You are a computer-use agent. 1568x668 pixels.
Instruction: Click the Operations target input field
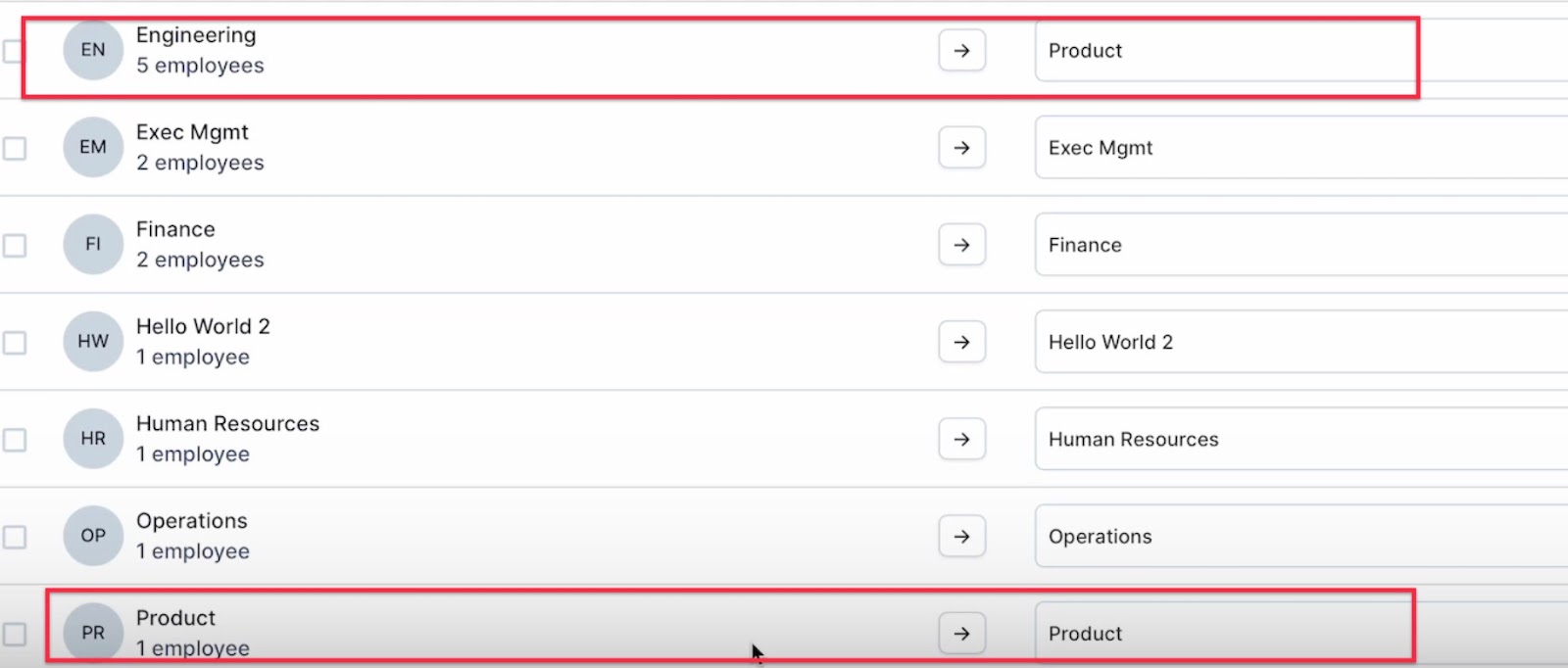tap(1301, 536)
